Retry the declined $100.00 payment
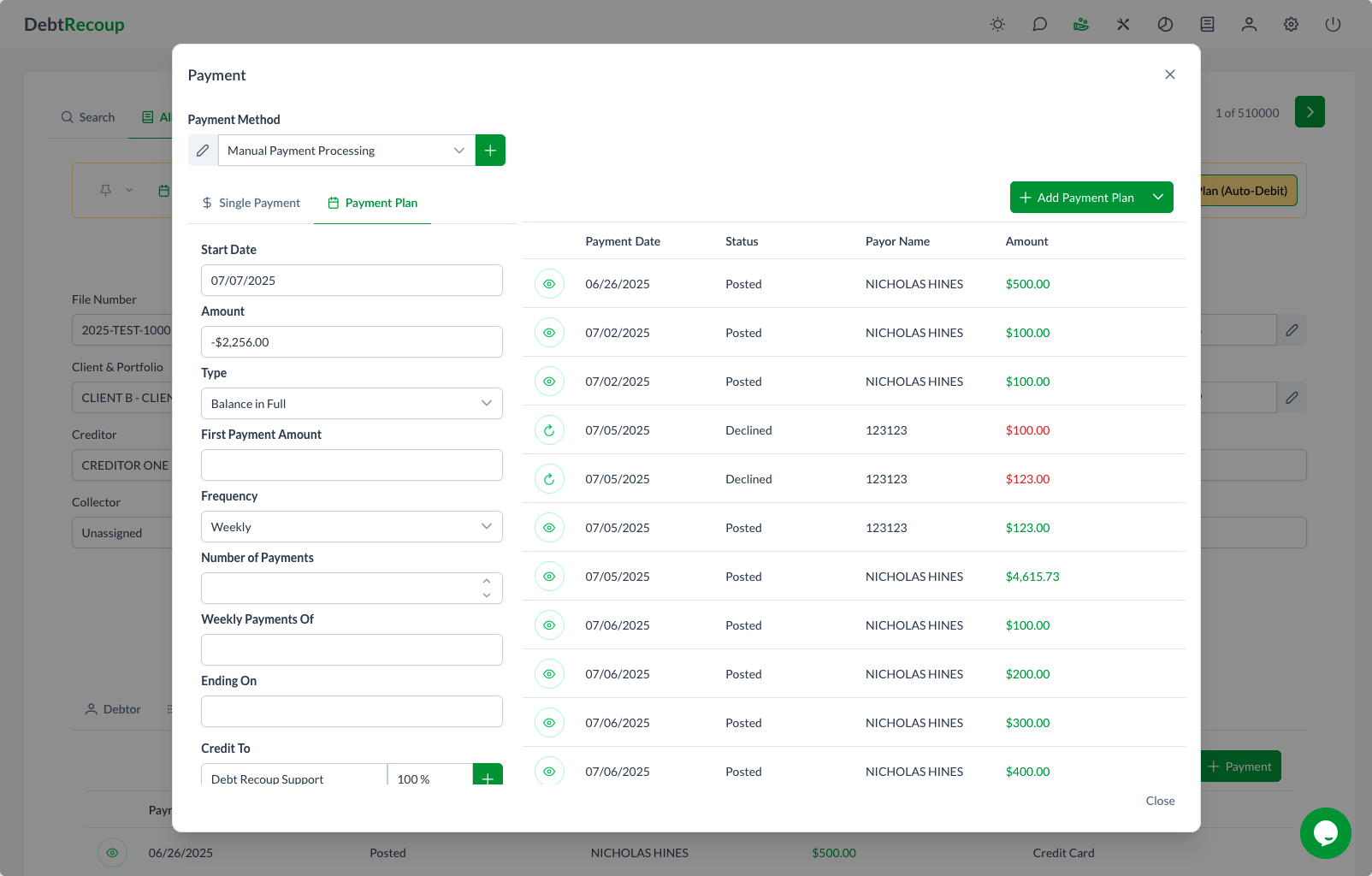This screenshot has width=1372, height=876. point(549,430)
